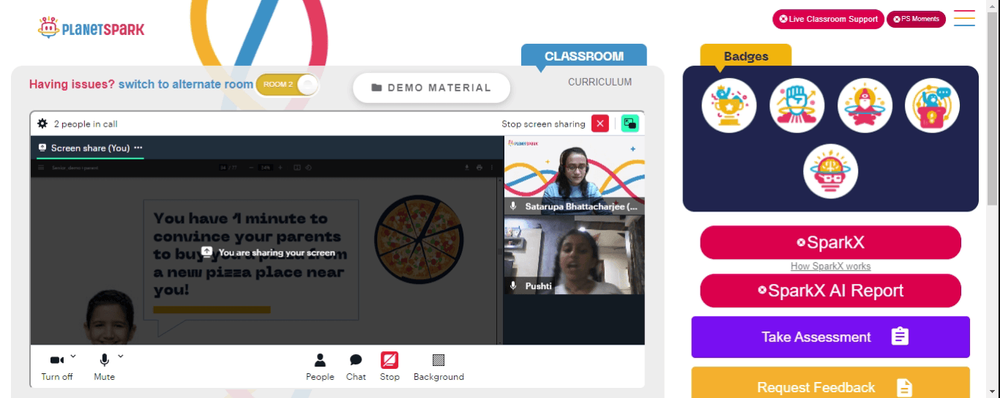
Task: Open the Chat panel
Action: 356,367
